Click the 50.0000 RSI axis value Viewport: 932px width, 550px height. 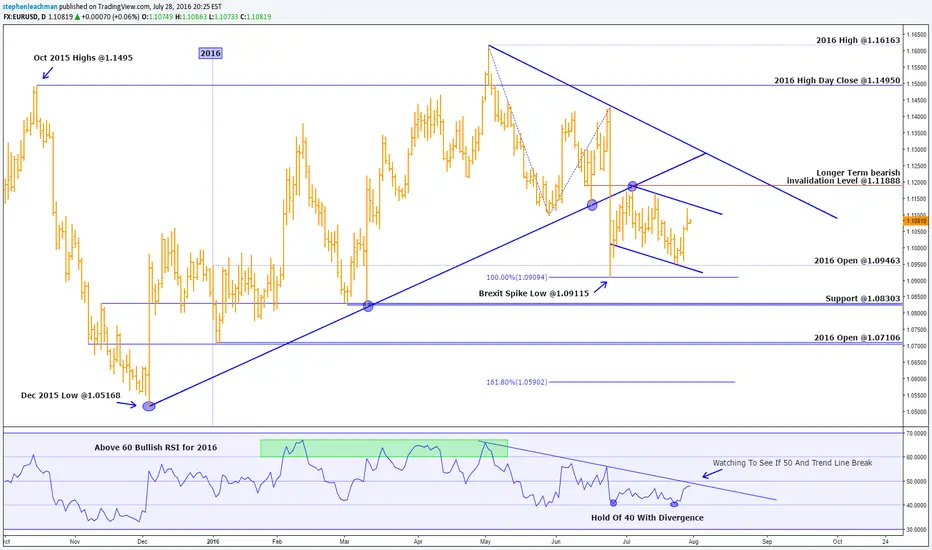917,482
